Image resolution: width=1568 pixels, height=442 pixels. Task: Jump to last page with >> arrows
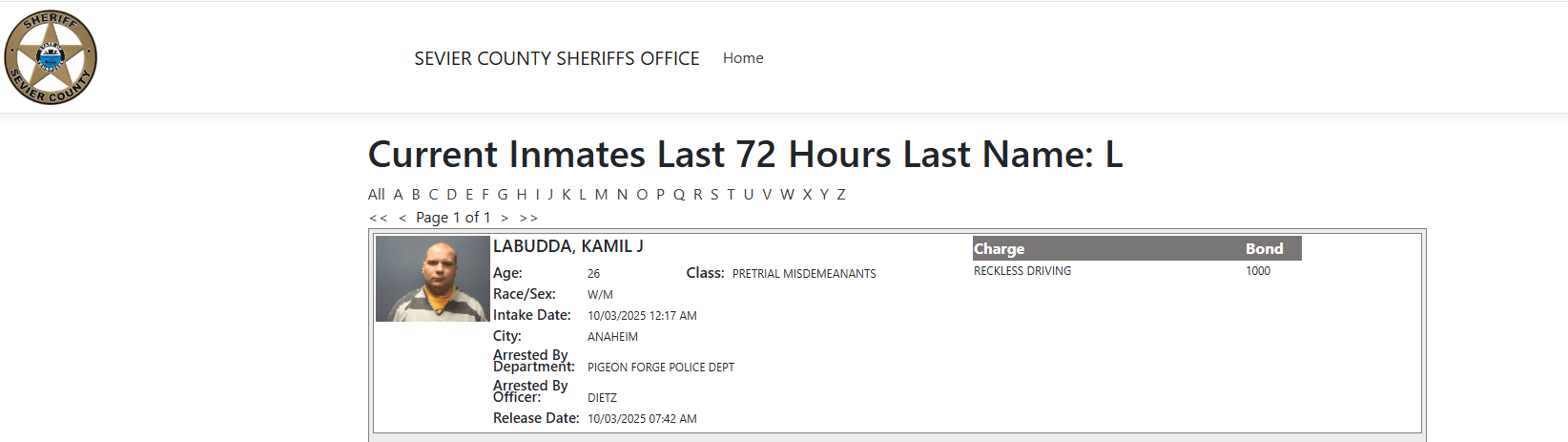click(x=528, y=218)
